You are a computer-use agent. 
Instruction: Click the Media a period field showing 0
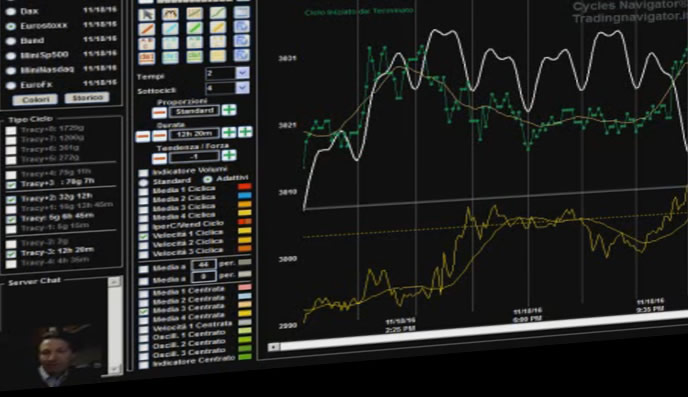[x=203, y=277]
